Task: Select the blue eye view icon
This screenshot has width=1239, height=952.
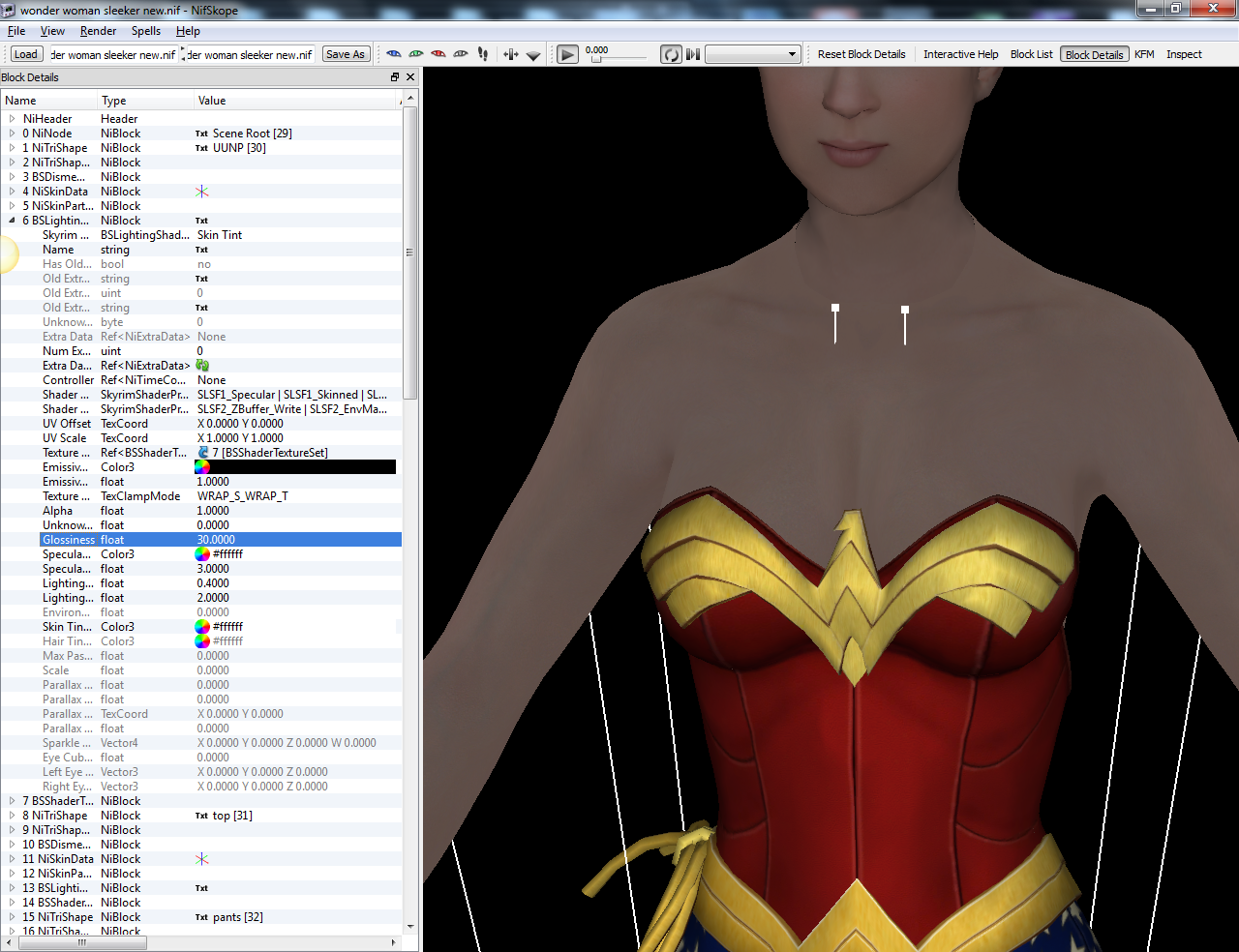Action: [393, 54]
